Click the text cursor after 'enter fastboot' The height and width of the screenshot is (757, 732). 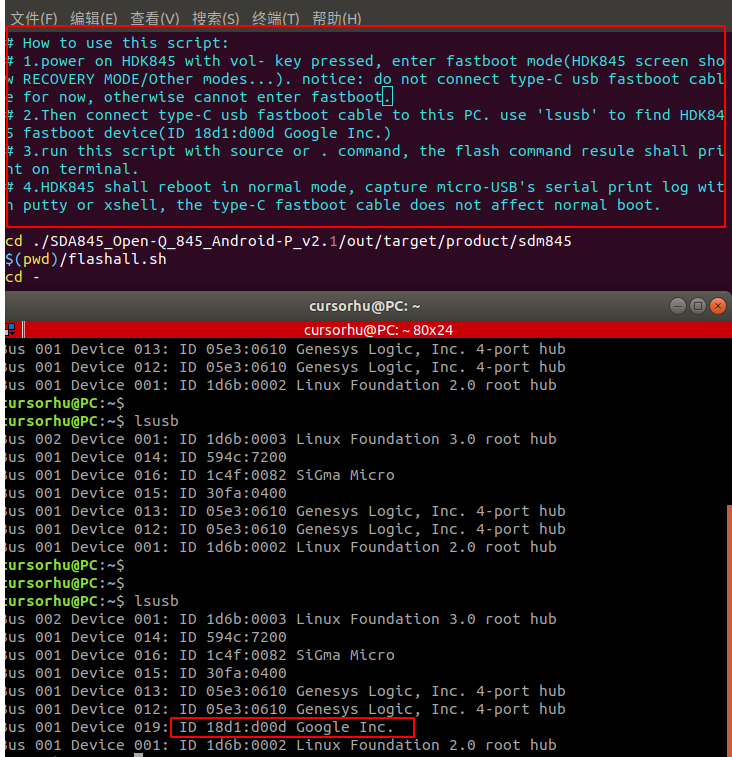tap(387, 97)
